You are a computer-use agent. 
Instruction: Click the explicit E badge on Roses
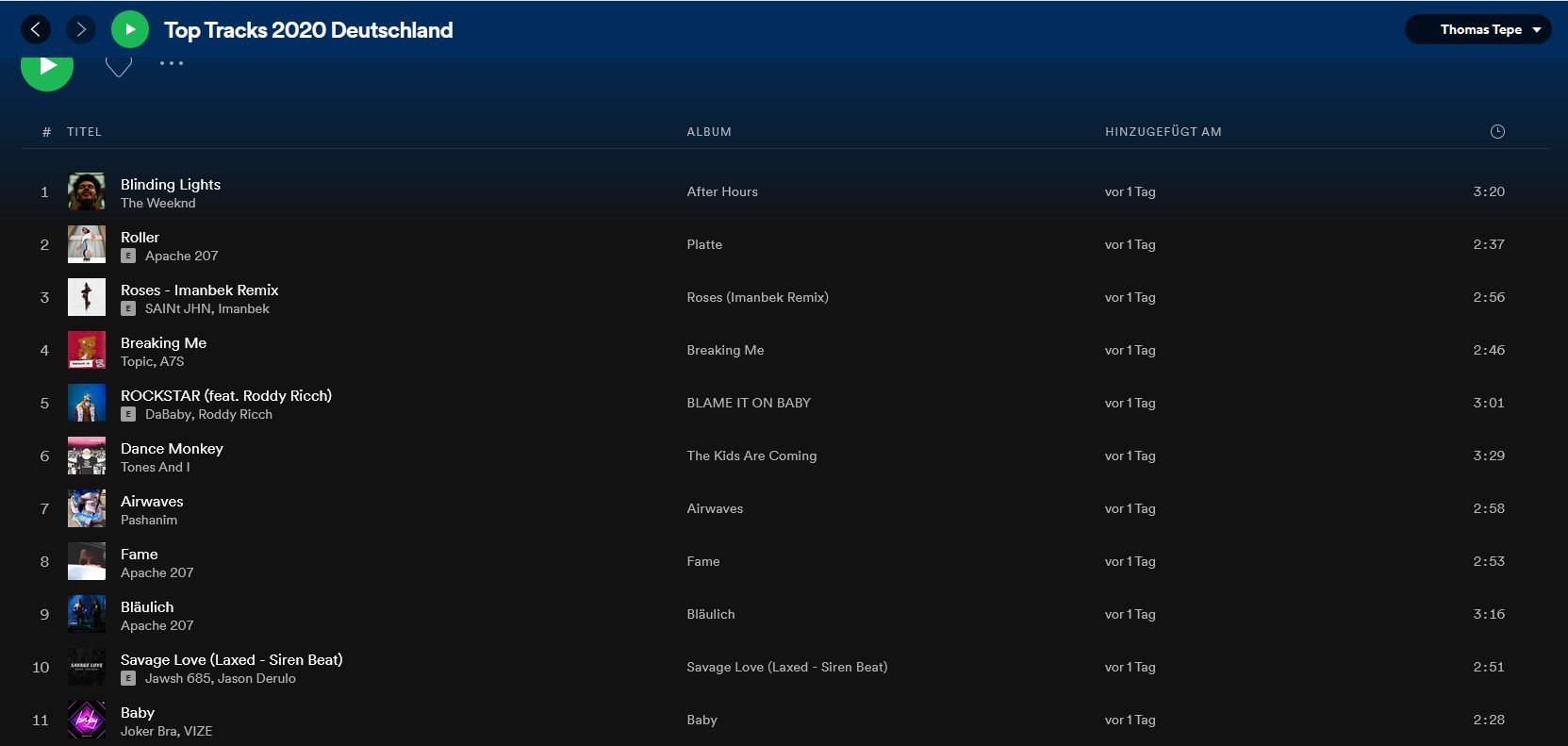[x=128, y=308]
